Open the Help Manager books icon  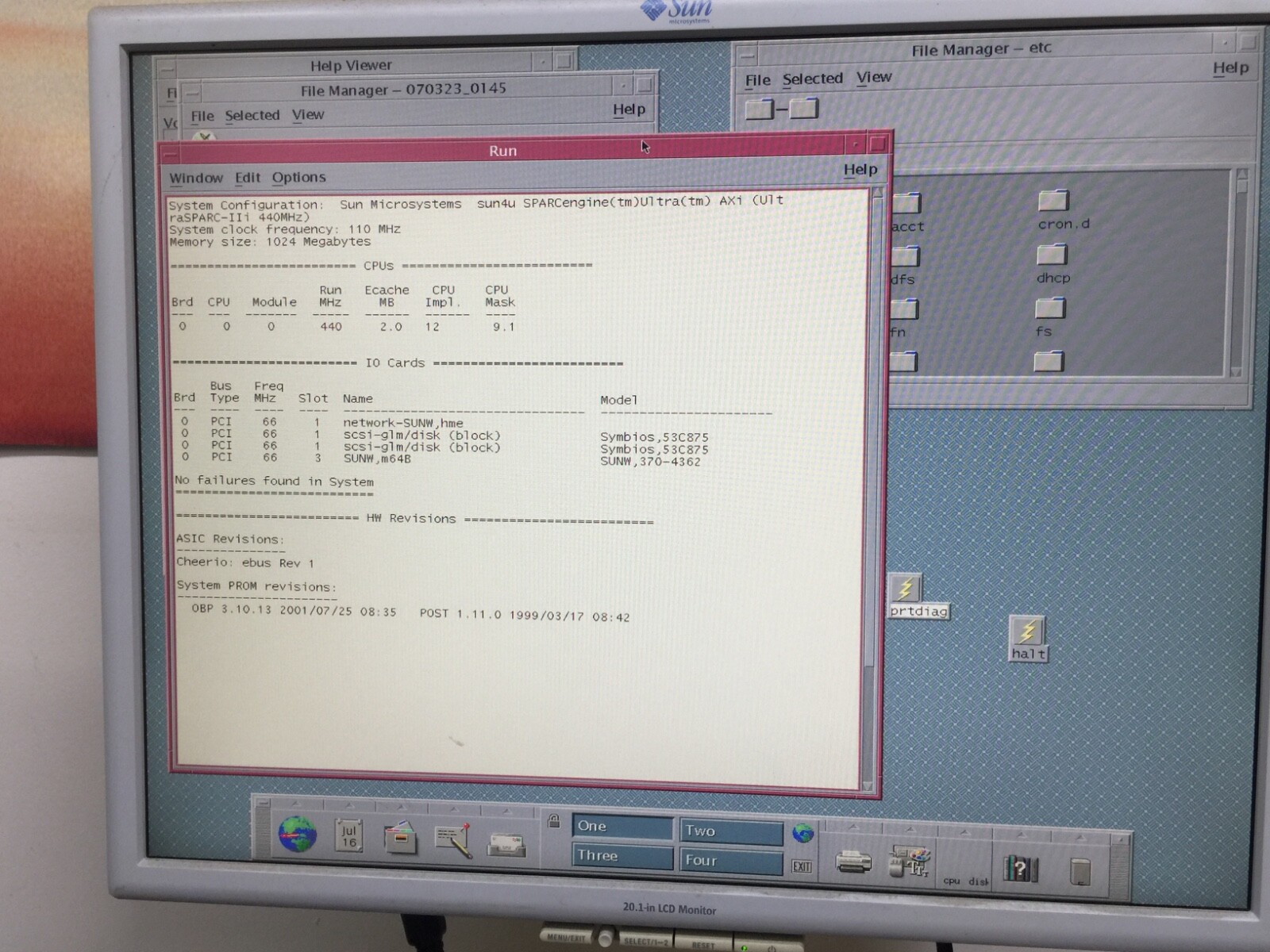[x=1020, y=869]
